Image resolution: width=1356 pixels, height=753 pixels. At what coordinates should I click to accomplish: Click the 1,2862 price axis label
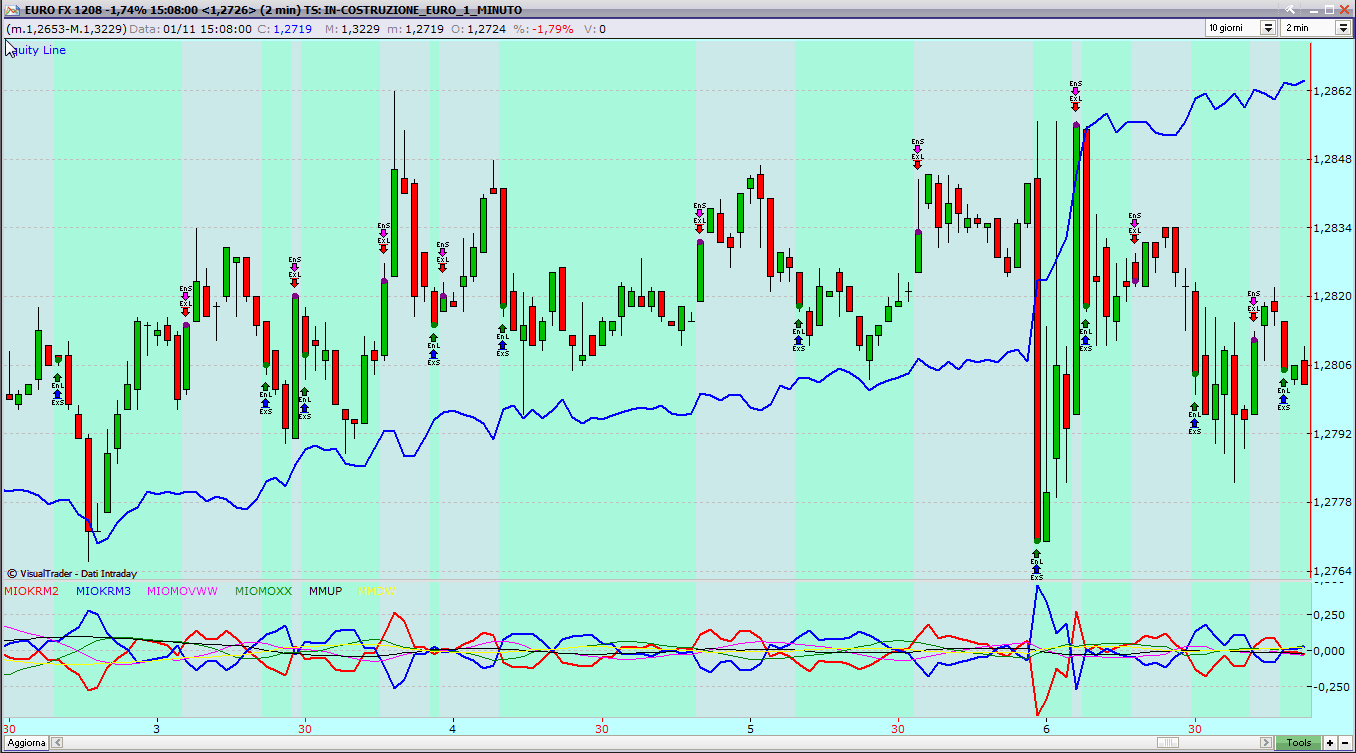[x=1335, y=91]
